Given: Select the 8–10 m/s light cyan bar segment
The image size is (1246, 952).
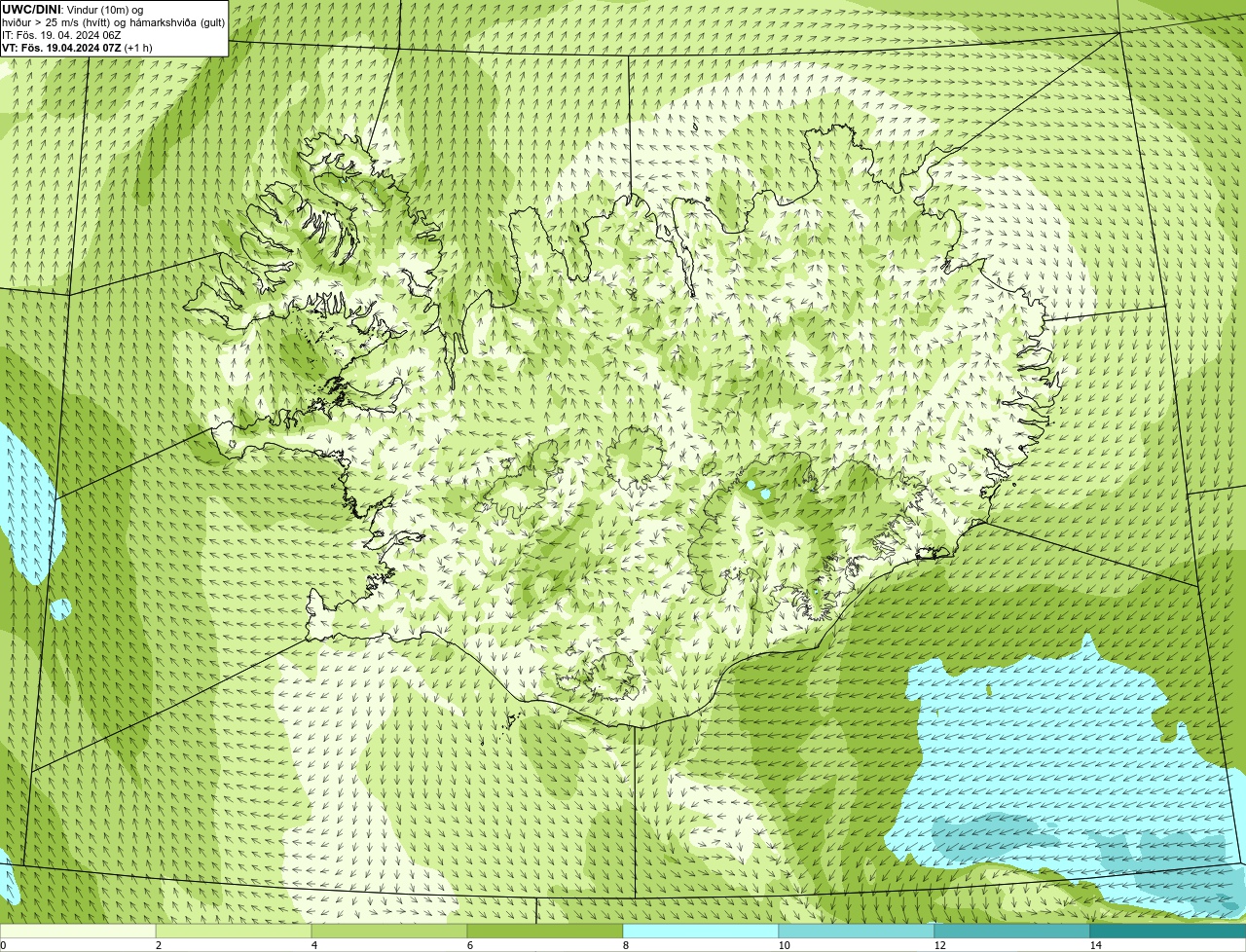Looking at the screenshot, I should click(701, 931).
